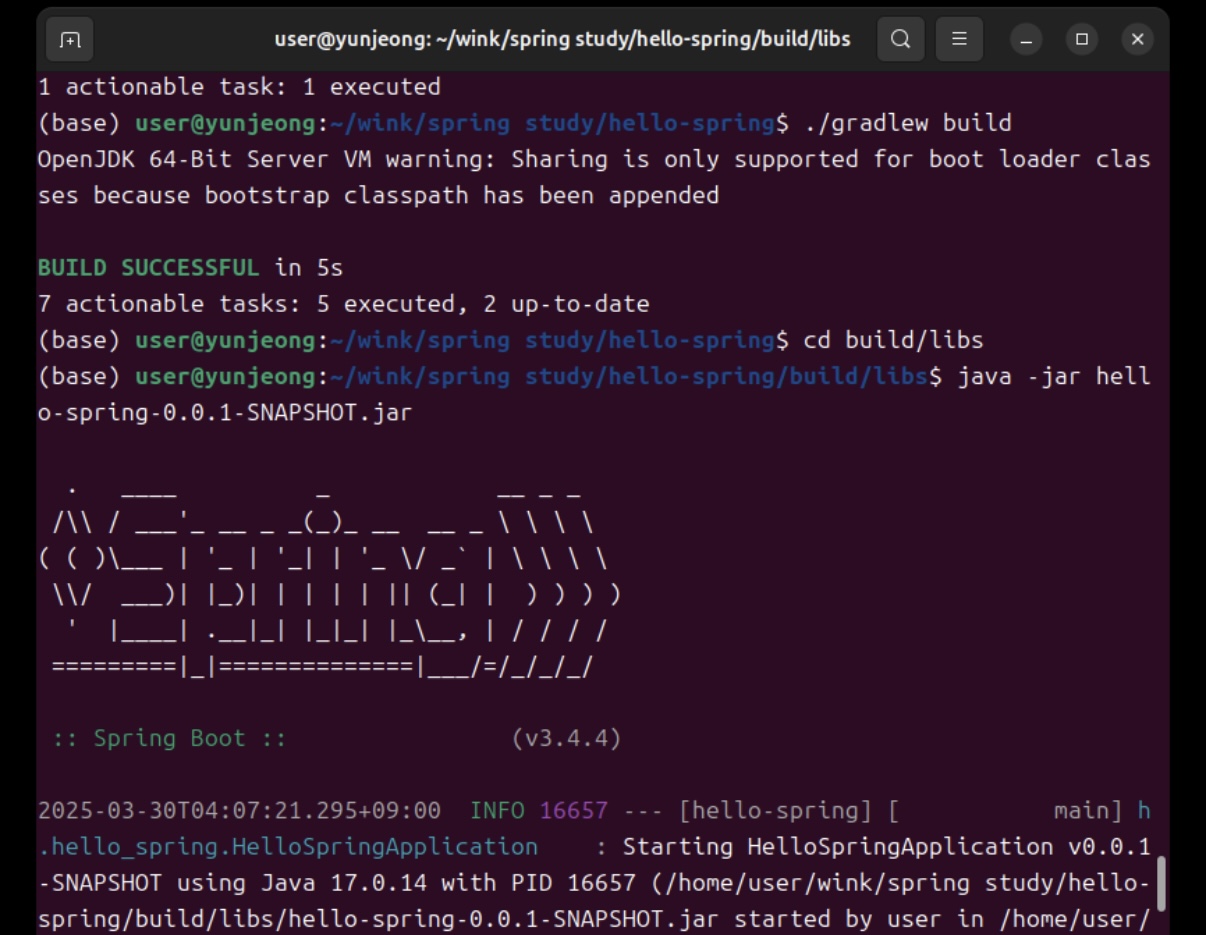
Task: Click the terminal scrollbar handle
Action: 1160,884
